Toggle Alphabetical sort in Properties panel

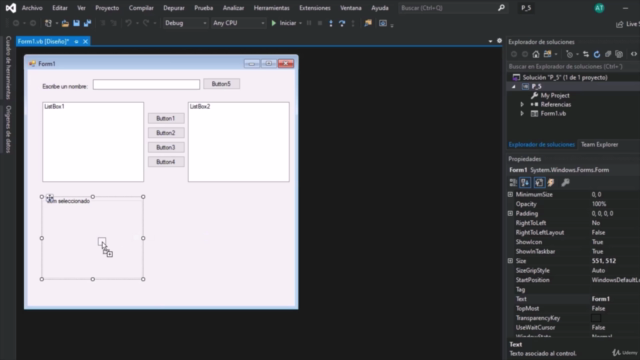pyautogui.click(x=525, y=182)
